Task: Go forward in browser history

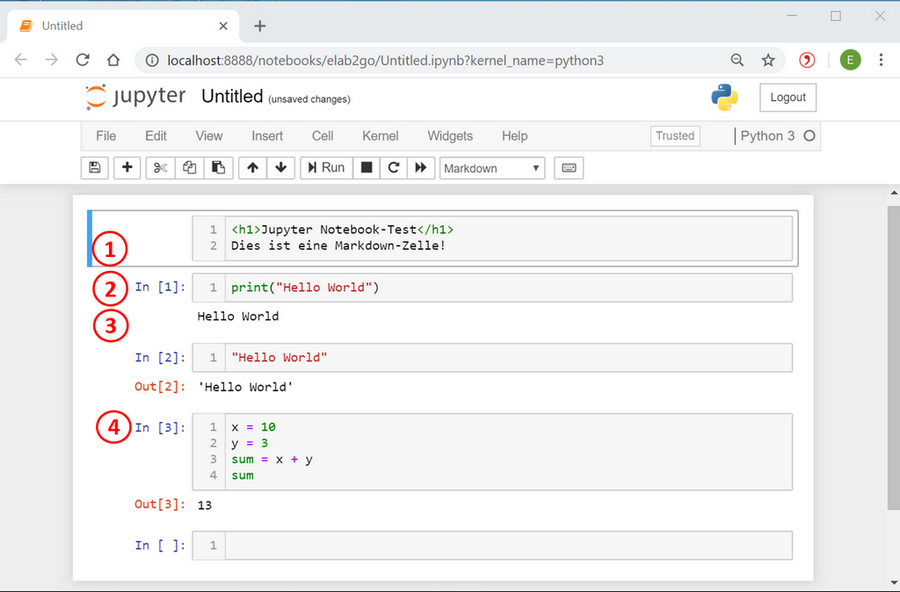Action: pos(52,60)
